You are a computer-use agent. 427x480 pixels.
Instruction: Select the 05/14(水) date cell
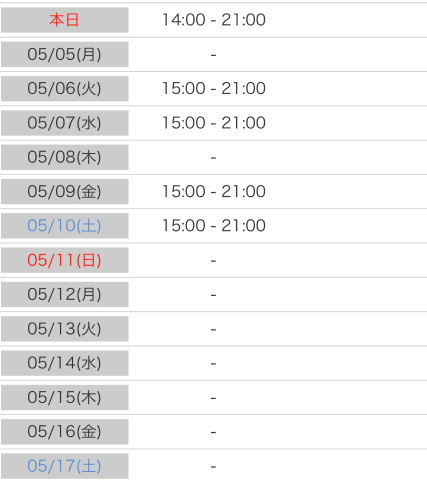(x=65, y=363)
